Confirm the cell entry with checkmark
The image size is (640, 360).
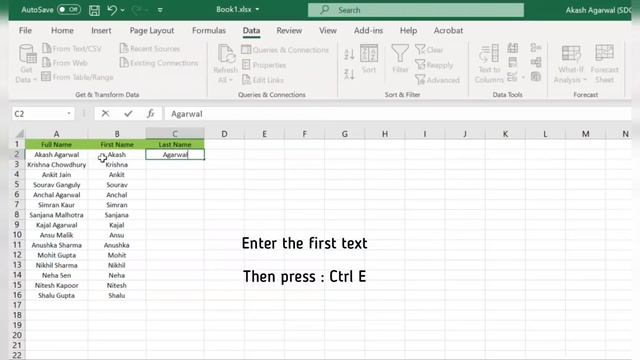click(x=128, y=113)
